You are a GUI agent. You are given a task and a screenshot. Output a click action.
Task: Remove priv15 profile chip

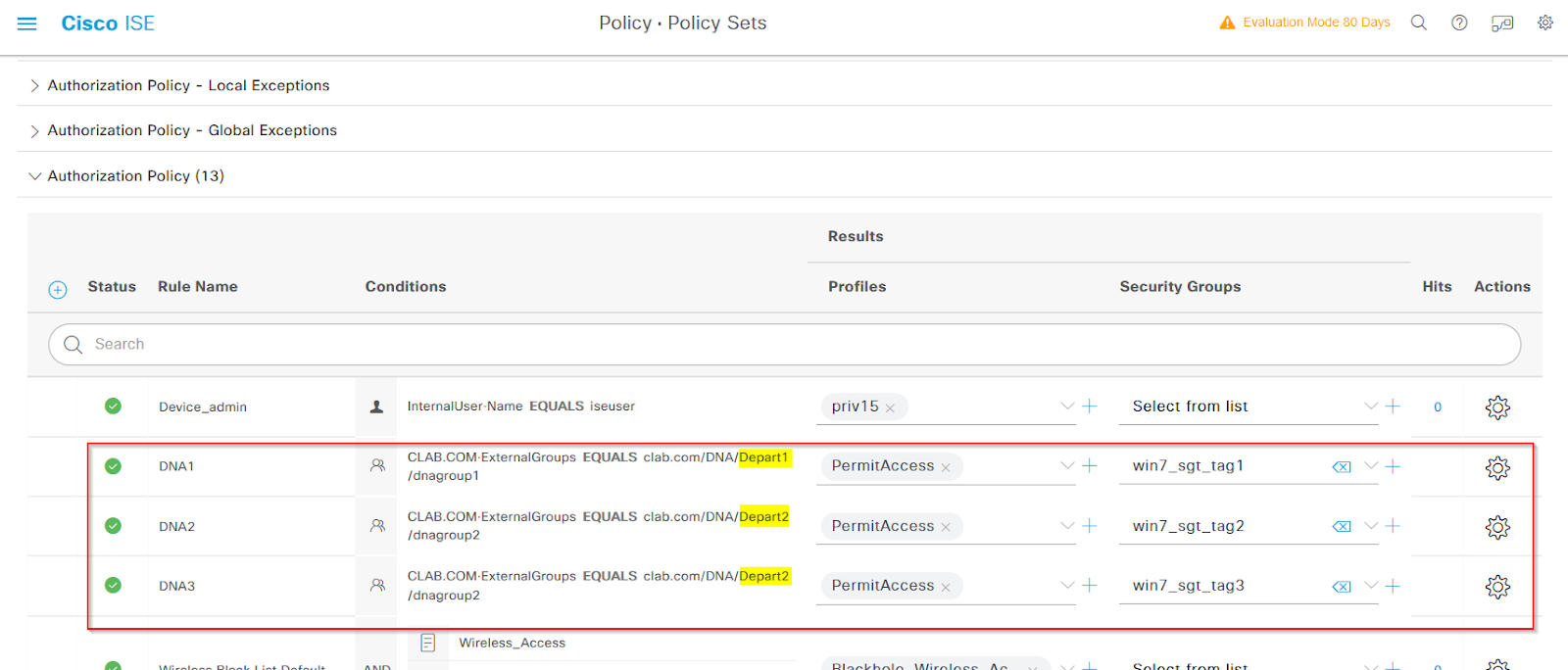click(890, 408)
